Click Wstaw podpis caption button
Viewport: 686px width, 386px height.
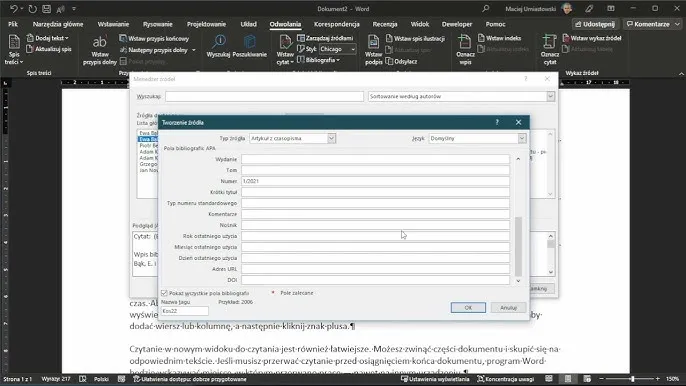[373, 50]
